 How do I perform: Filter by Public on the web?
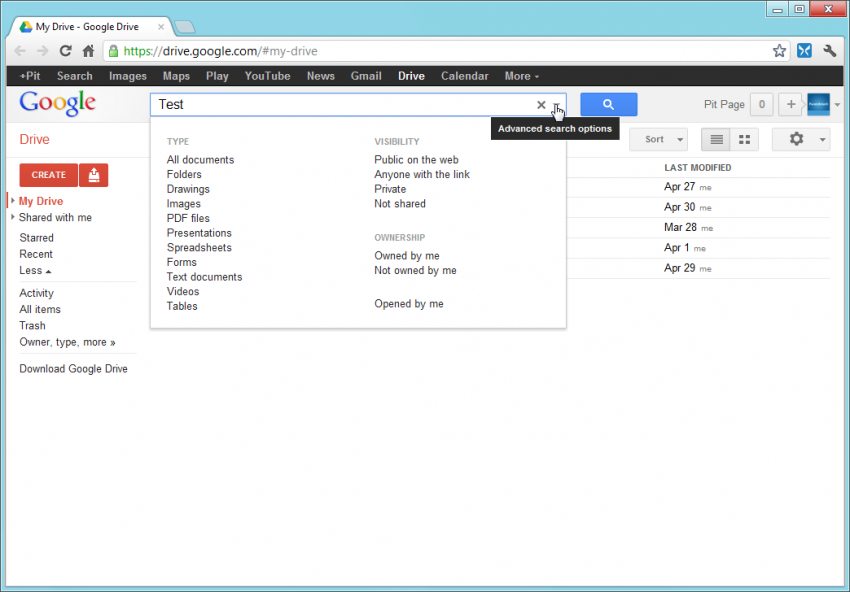(x=416, y=160)
